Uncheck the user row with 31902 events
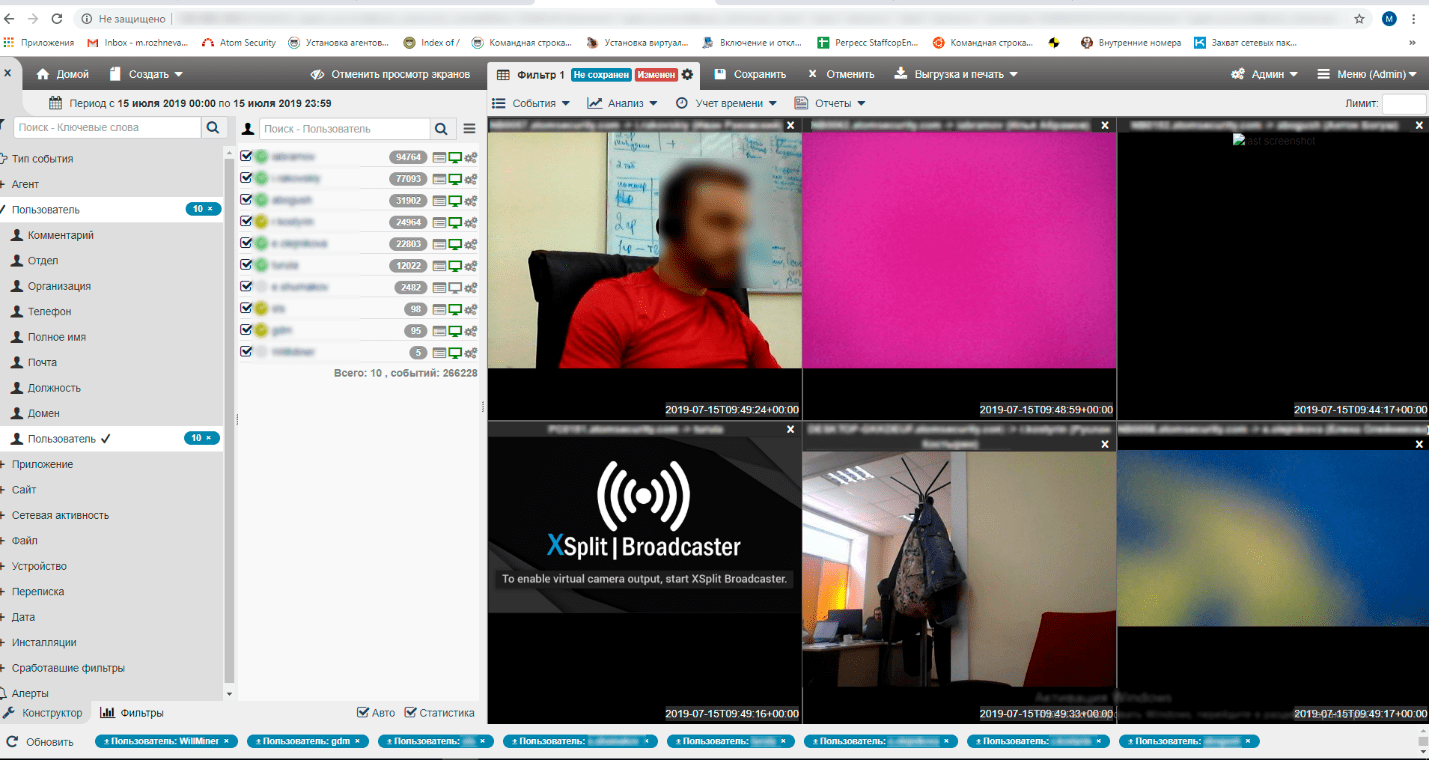Image resolution: width=1429 pixels, height=760 pixels. pyautogui.click(x=246, y=200)
